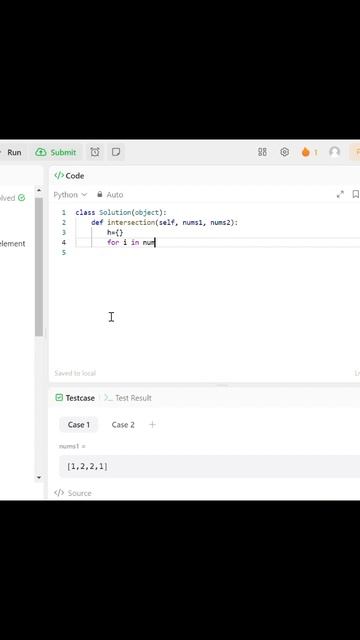Open the notes sticky icon

pyautogui.click(x=116, y=152)
